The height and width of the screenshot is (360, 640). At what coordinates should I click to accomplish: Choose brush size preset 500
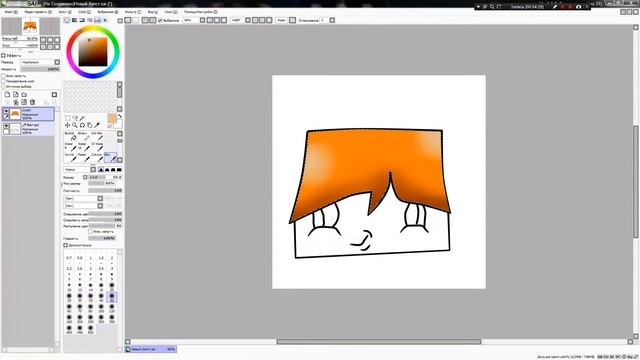click(91, 329)
